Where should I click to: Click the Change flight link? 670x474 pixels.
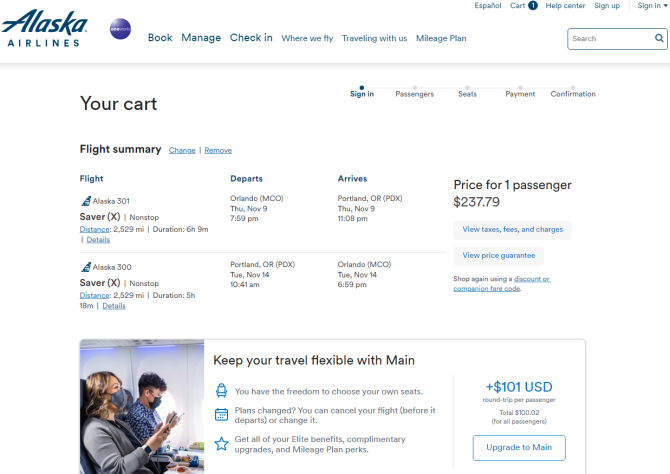[182, 150]
